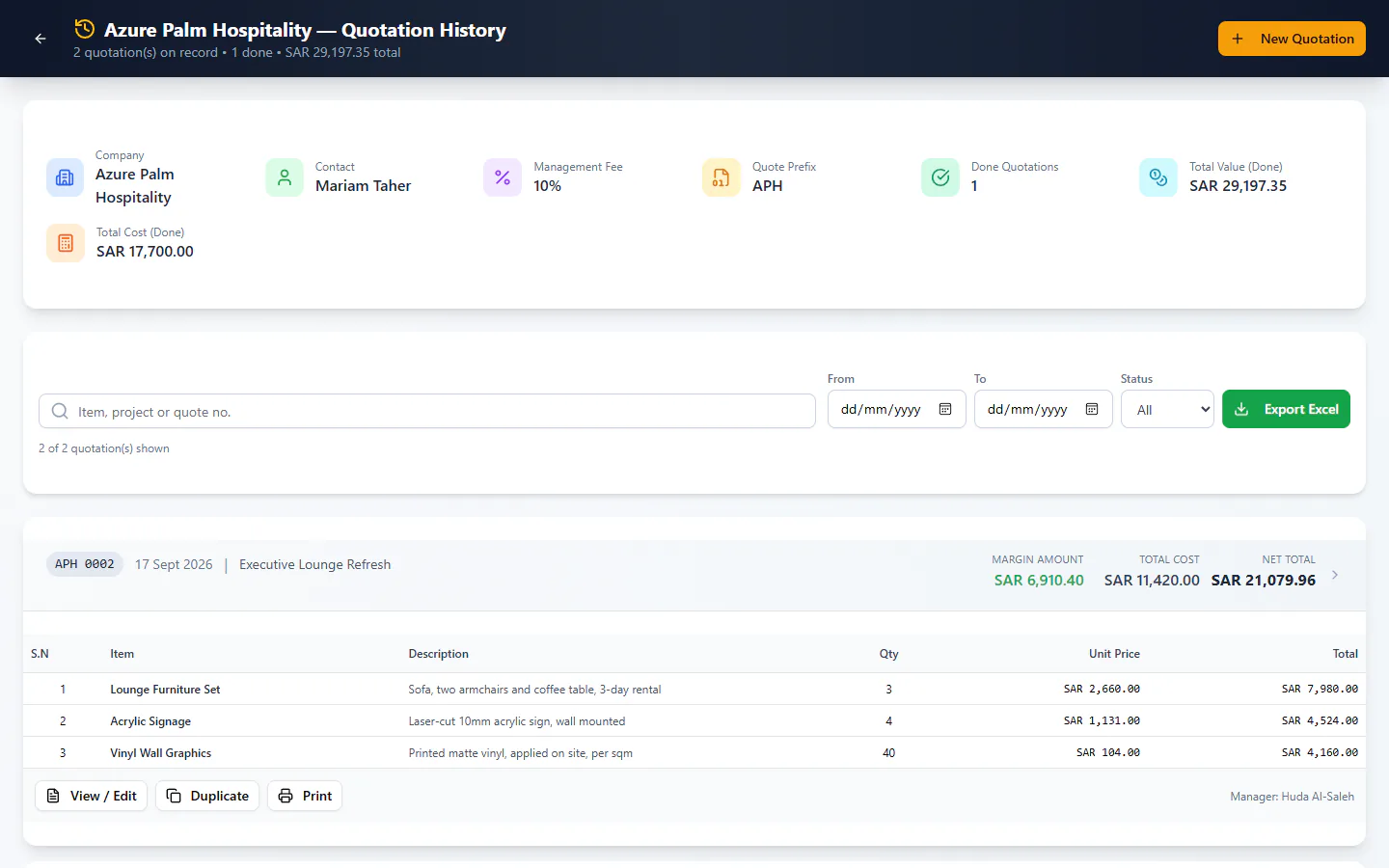The height and width of the screenshot is (868, 1389).
Task: Click the search magnifier icon
Action: 60,411
